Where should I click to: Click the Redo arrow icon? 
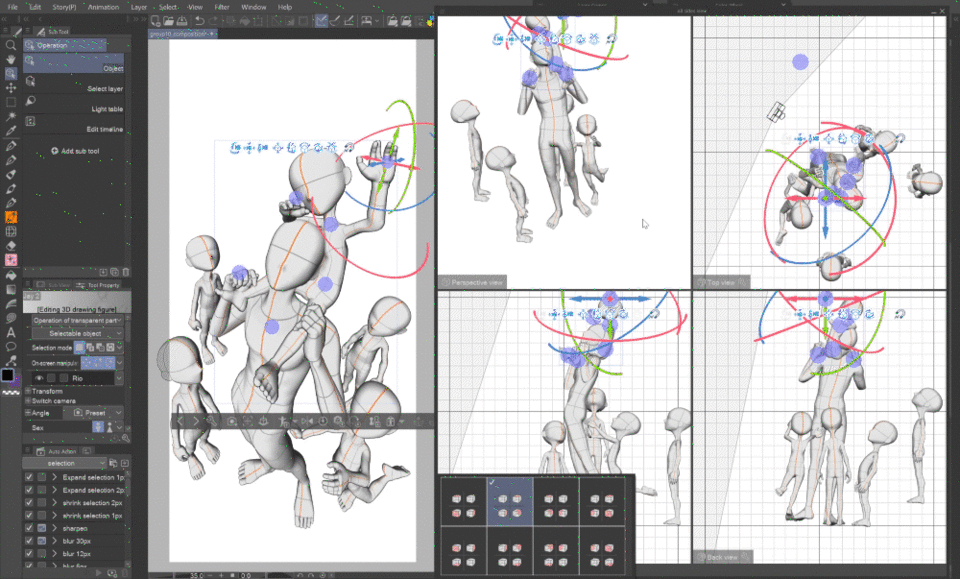coord(212,21)
